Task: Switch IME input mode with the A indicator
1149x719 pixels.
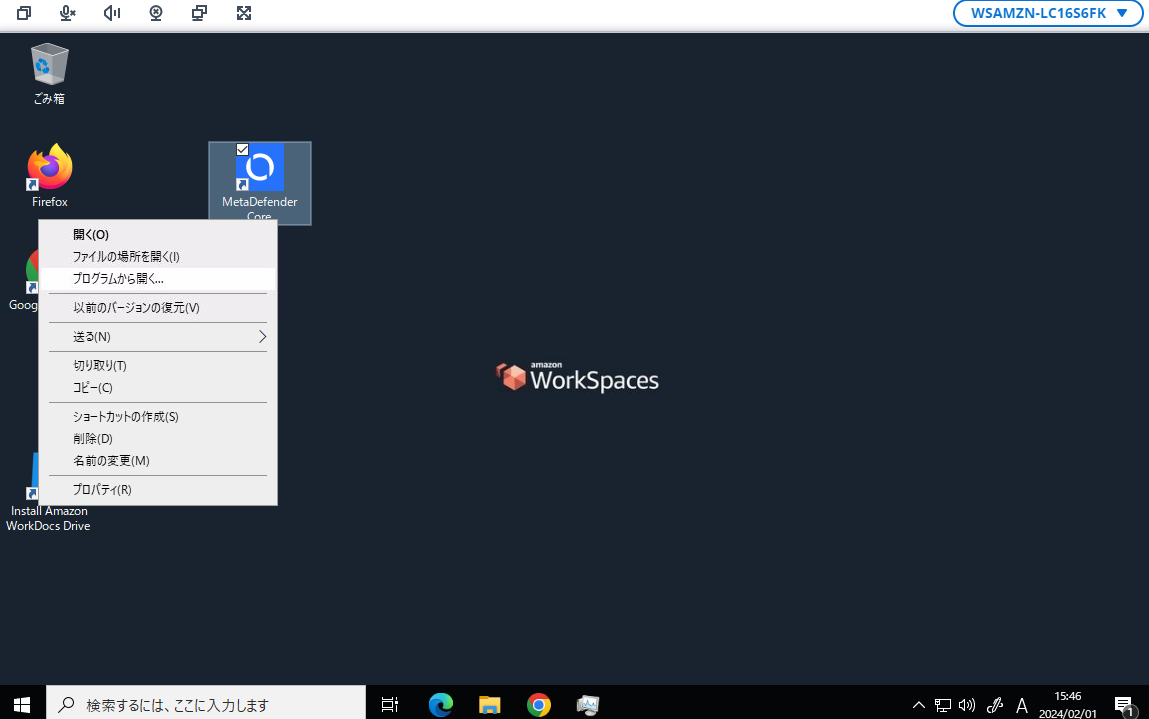Action: click(x=1022, y=704)
